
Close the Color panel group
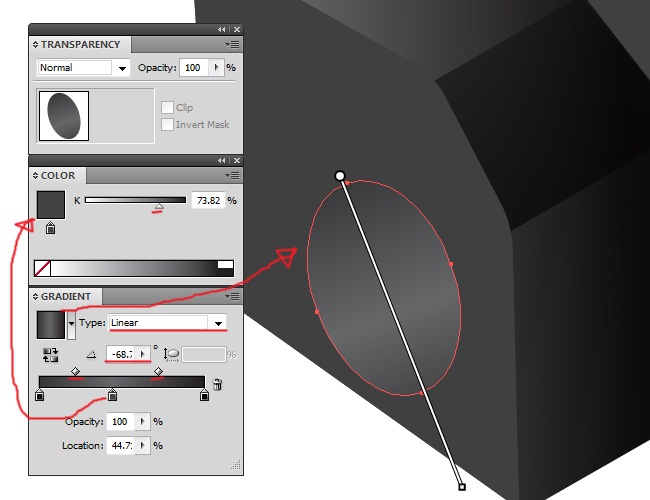(x=237, y=160)
